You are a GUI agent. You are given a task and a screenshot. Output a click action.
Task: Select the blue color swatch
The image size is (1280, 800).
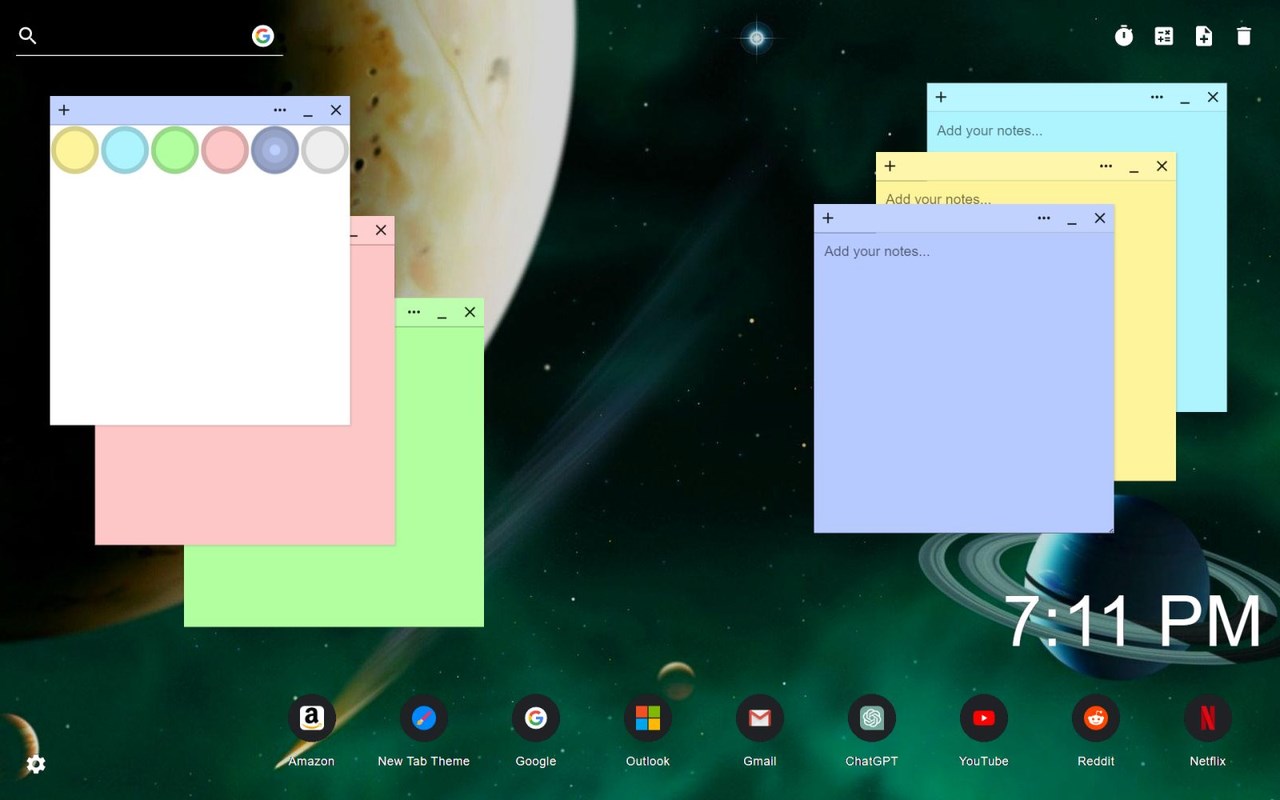tap(275, 150)
